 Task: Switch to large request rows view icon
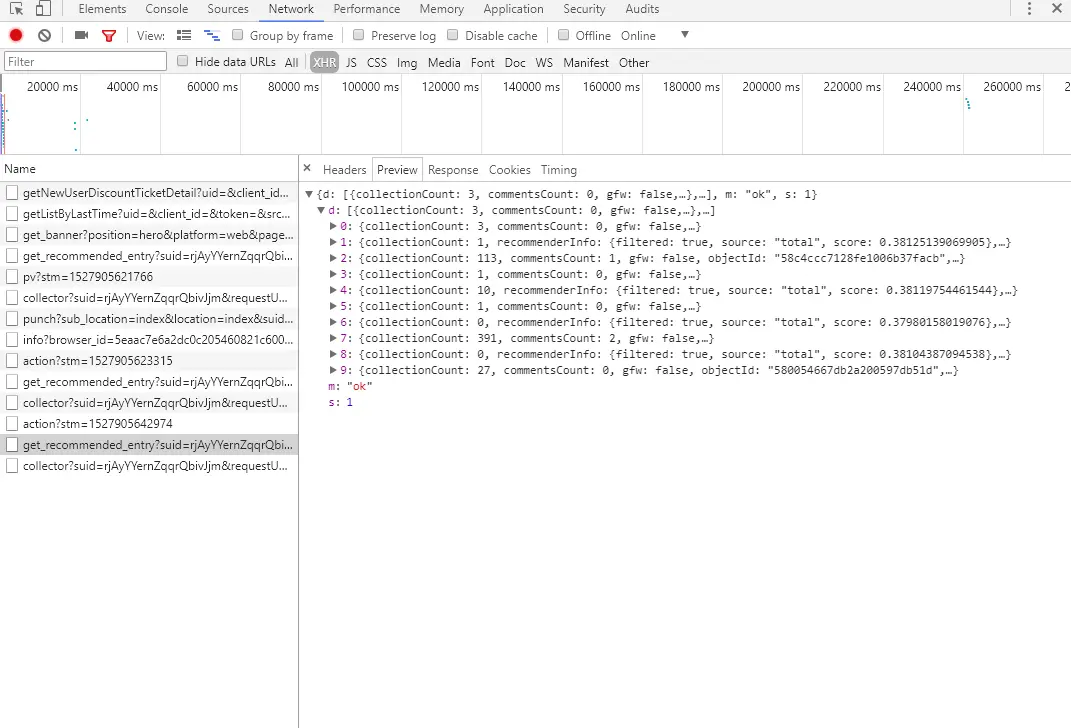click(184, 36)
